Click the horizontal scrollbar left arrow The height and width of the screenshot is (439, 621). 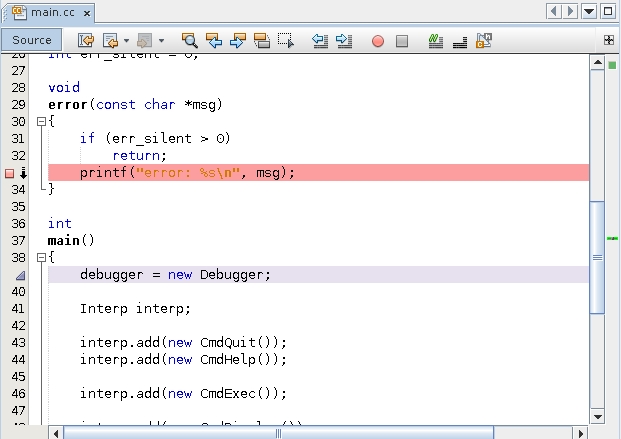point(56,433)
